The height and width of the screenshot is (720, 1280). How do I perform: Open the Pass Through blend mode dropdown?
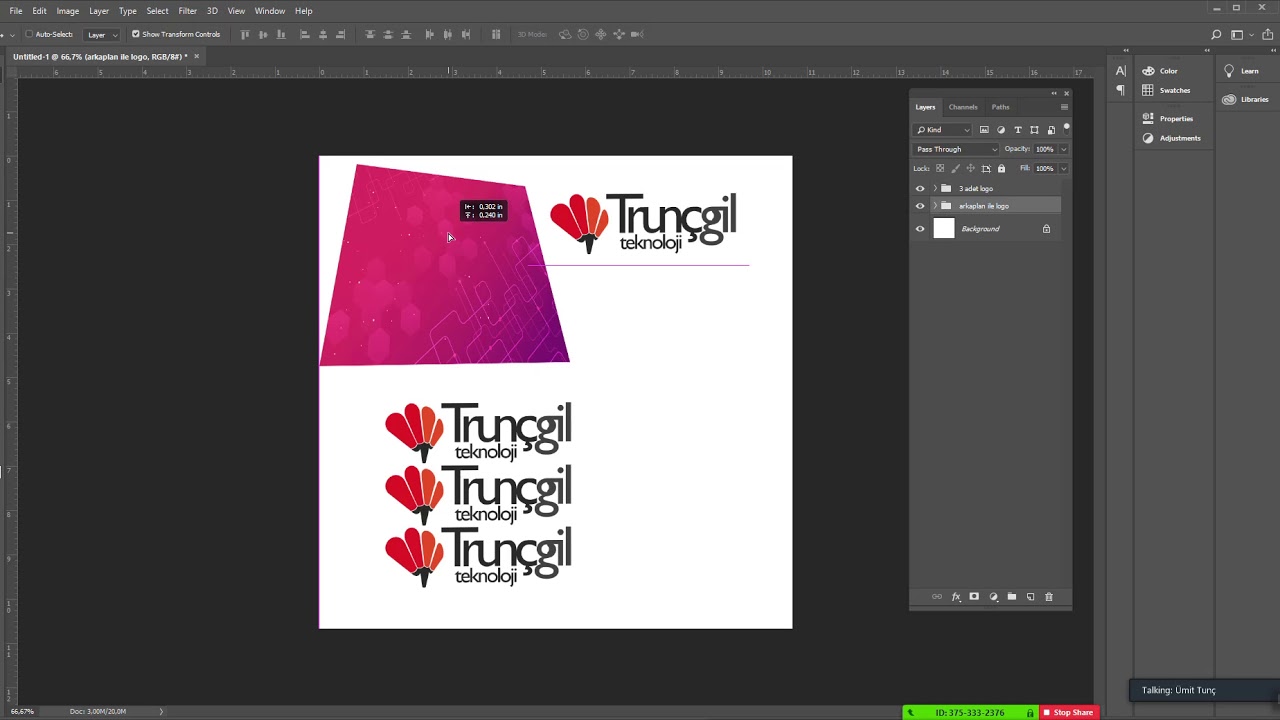(956, 149)
